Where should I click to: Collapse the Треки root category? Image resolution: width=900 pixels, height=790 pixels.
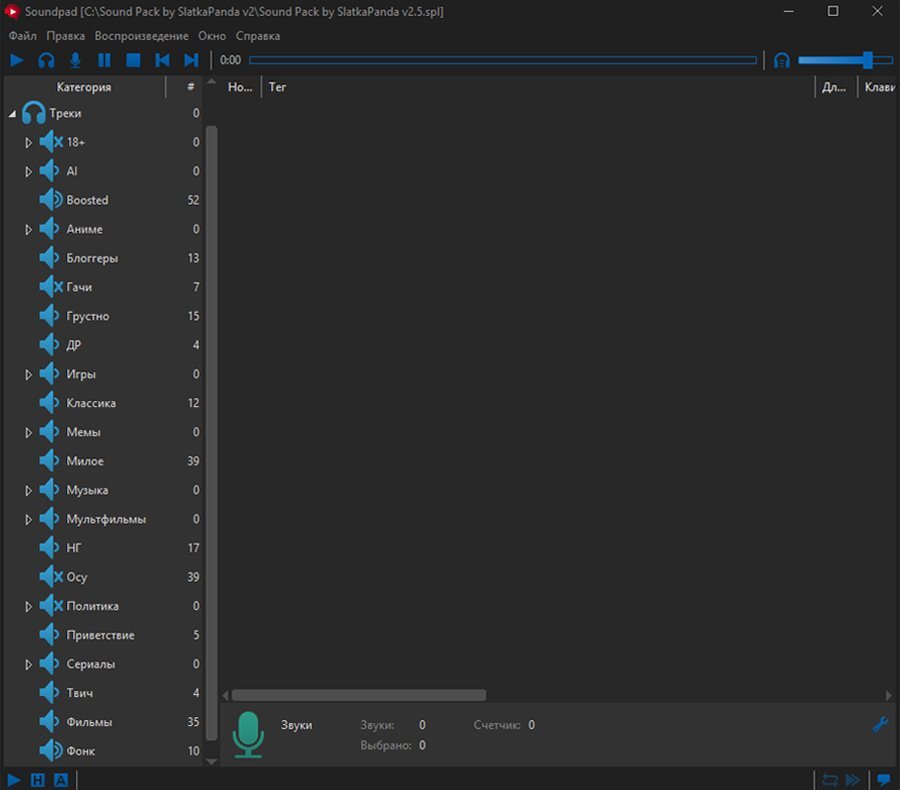point(12,114)
